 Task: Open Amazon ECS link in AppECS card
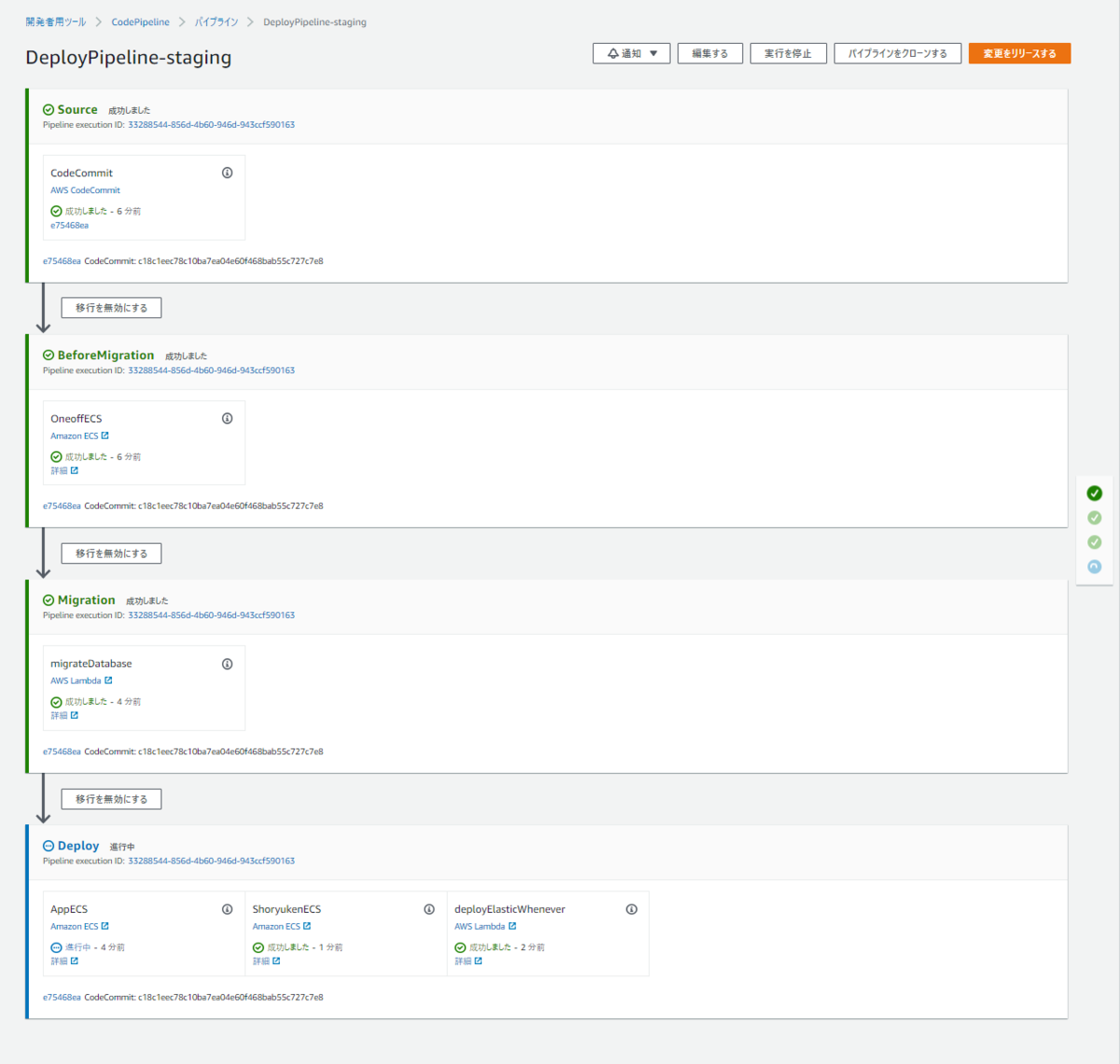pyautogui.click(x=74, y=927)
